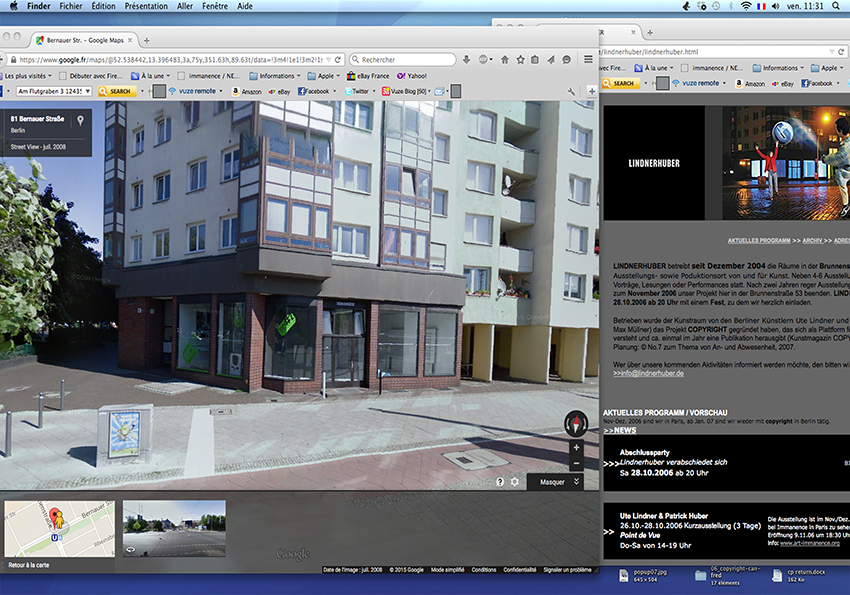Image resolution: width=850 pixels, height=595 pixels.
Task: Reload the Lindnerhuber page in back window
Action: point(841,51)
